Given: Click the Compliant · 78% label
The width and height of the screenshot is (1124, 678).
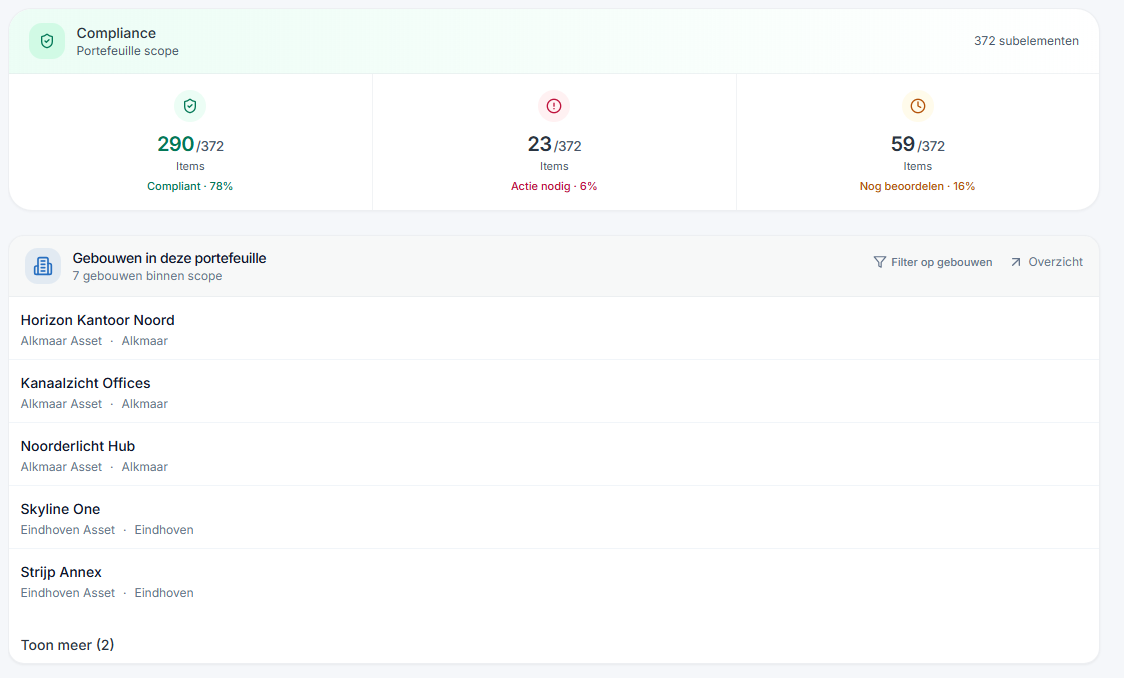Looking at the screenshot, I should point(190,186).
